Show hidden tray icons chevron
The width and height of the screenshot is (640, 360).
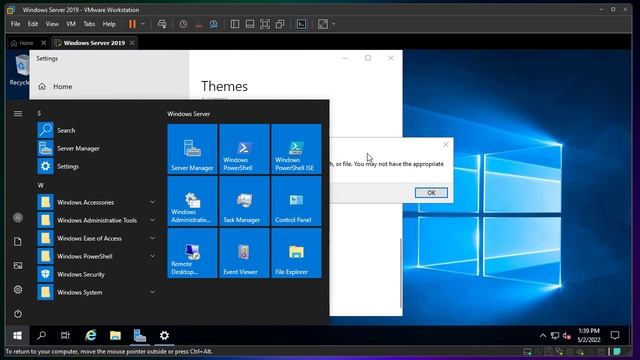pyautogui.click(x=543, y=336)
